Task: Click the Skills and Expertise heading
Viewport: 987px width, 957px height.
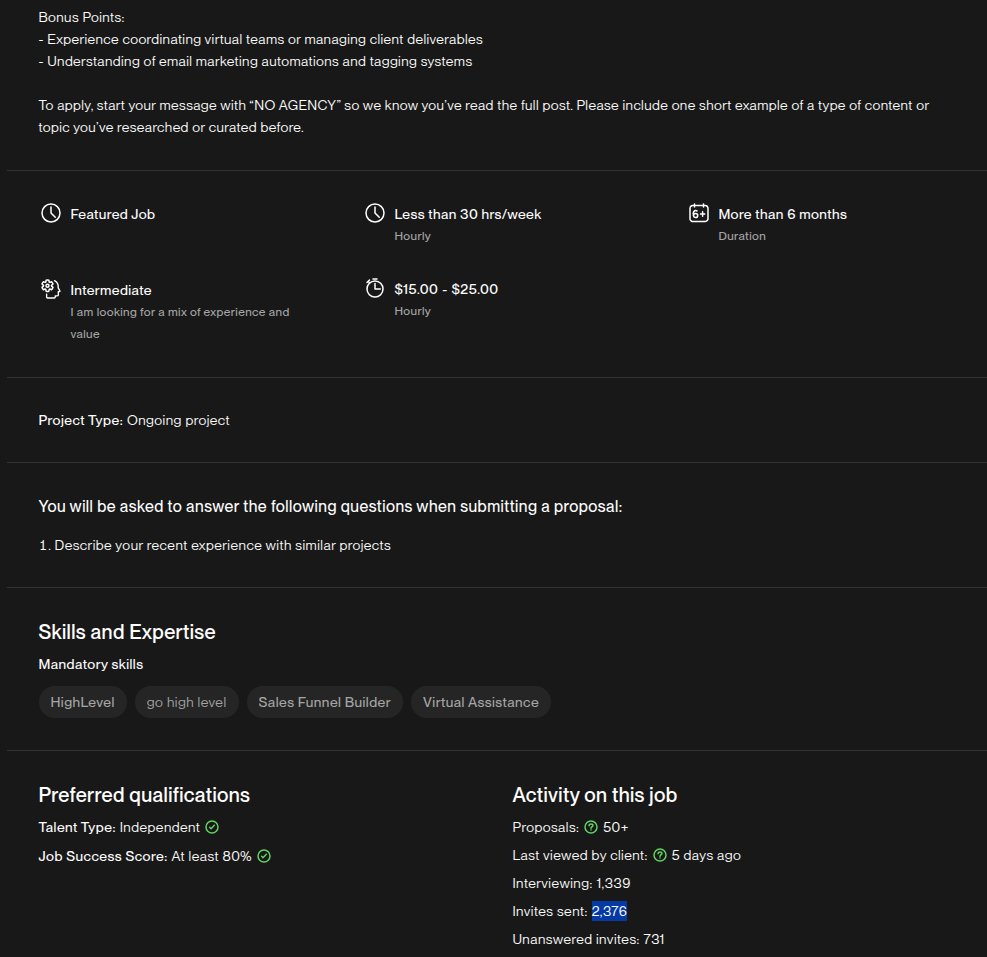Action: [127, 631]
